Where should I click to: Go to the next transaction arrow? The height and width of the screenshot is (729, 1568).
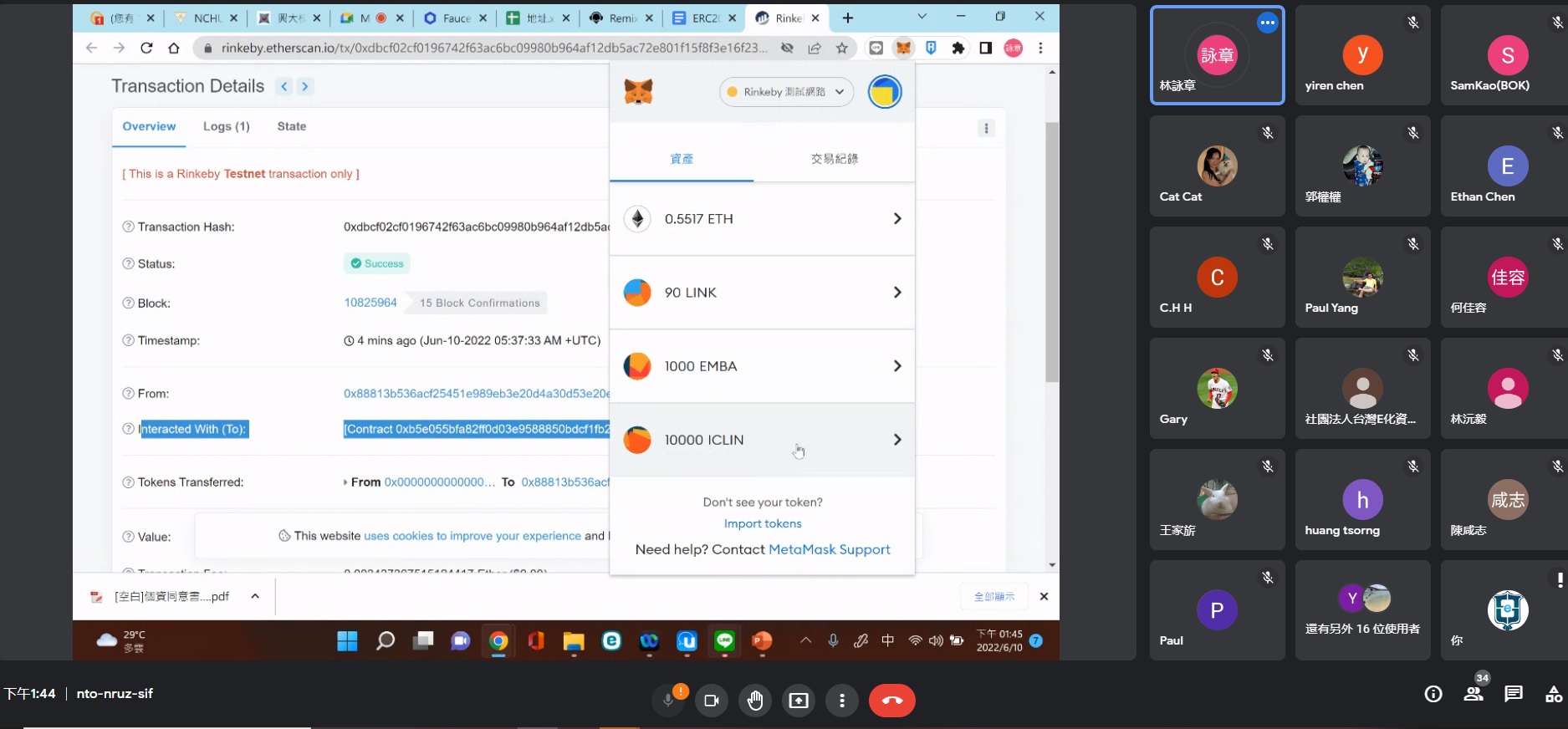(x=305, y=86)
